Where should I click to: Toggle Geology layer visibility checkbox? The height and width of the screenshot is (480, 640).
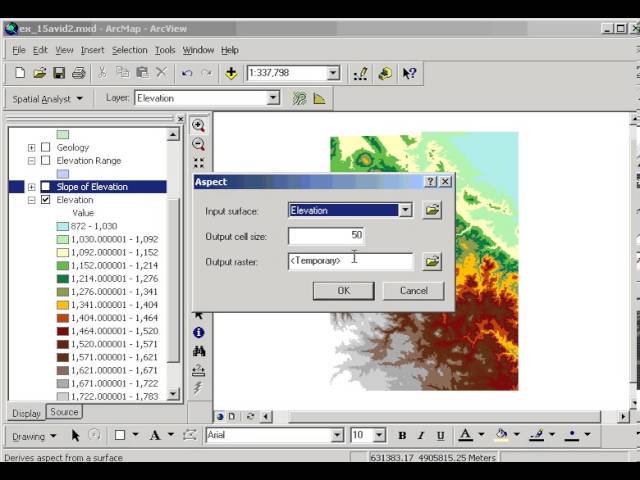(46, 147)
